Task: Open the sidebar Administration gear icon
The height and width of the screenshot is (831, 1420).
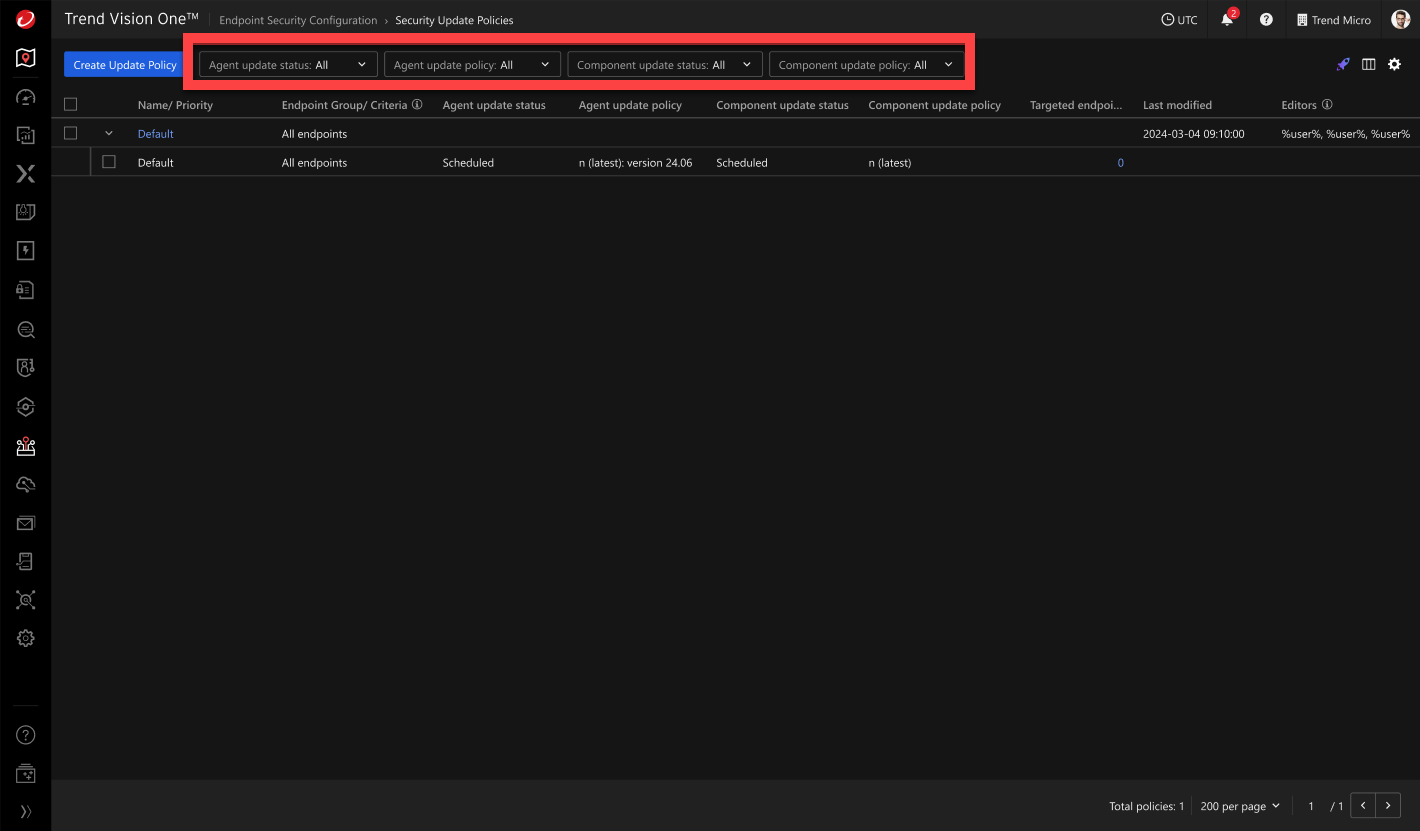Action: (x=26, y=638)
